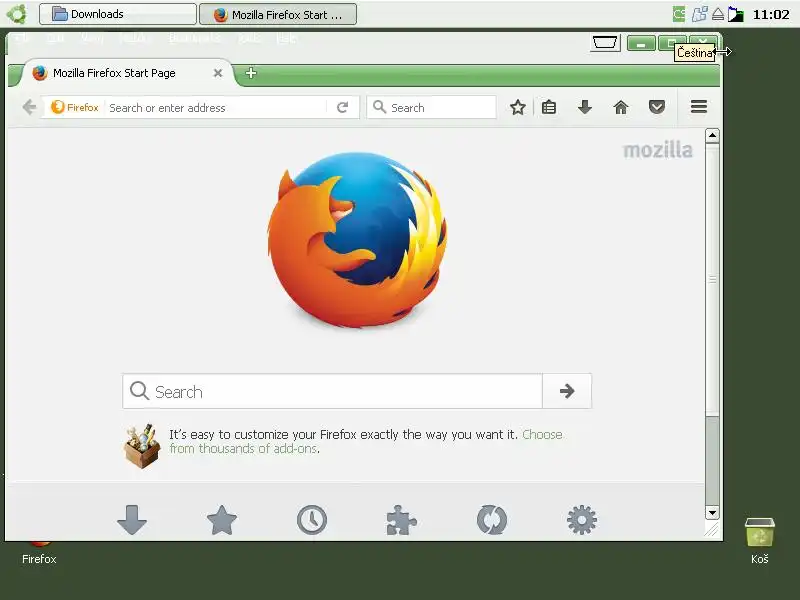Click the back arrow in Firefox toolbar
Viewport: 800px width, 600px height.
[x=30, y=107]
